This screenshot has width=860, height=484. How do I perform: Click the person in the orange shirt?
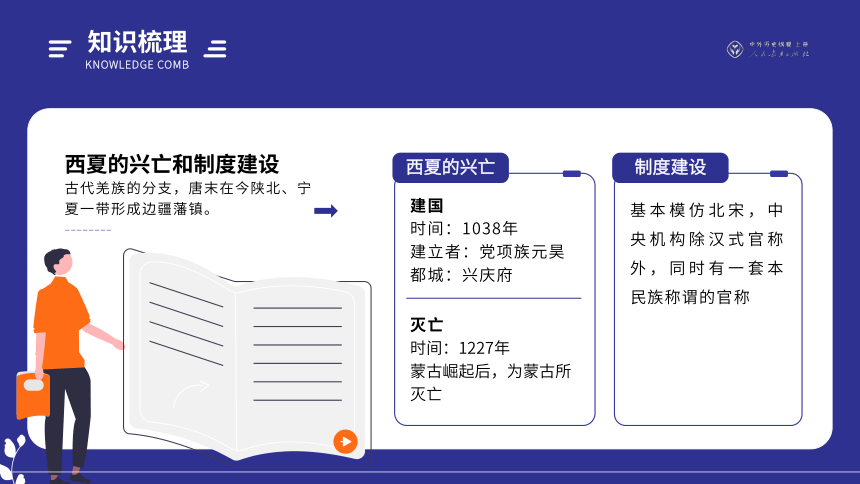[69, 365]
